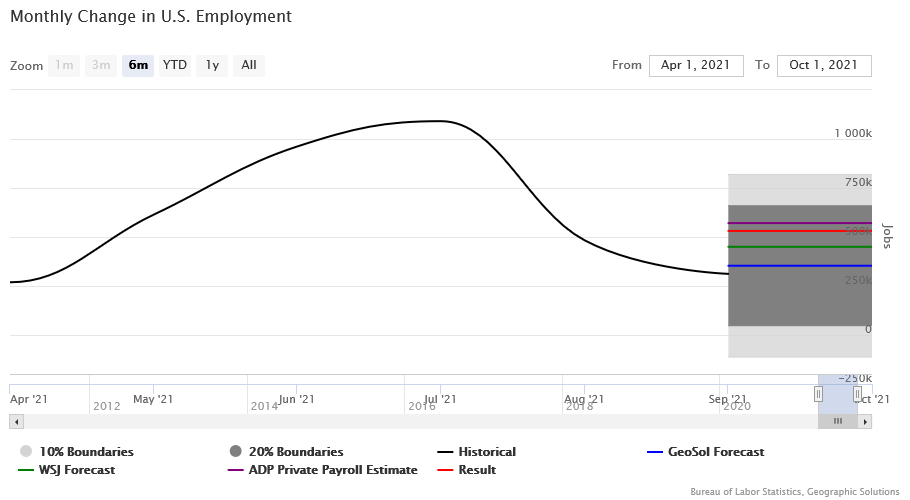Open the To date field
This screenshot has width=910, height=500.
point(824,66)
